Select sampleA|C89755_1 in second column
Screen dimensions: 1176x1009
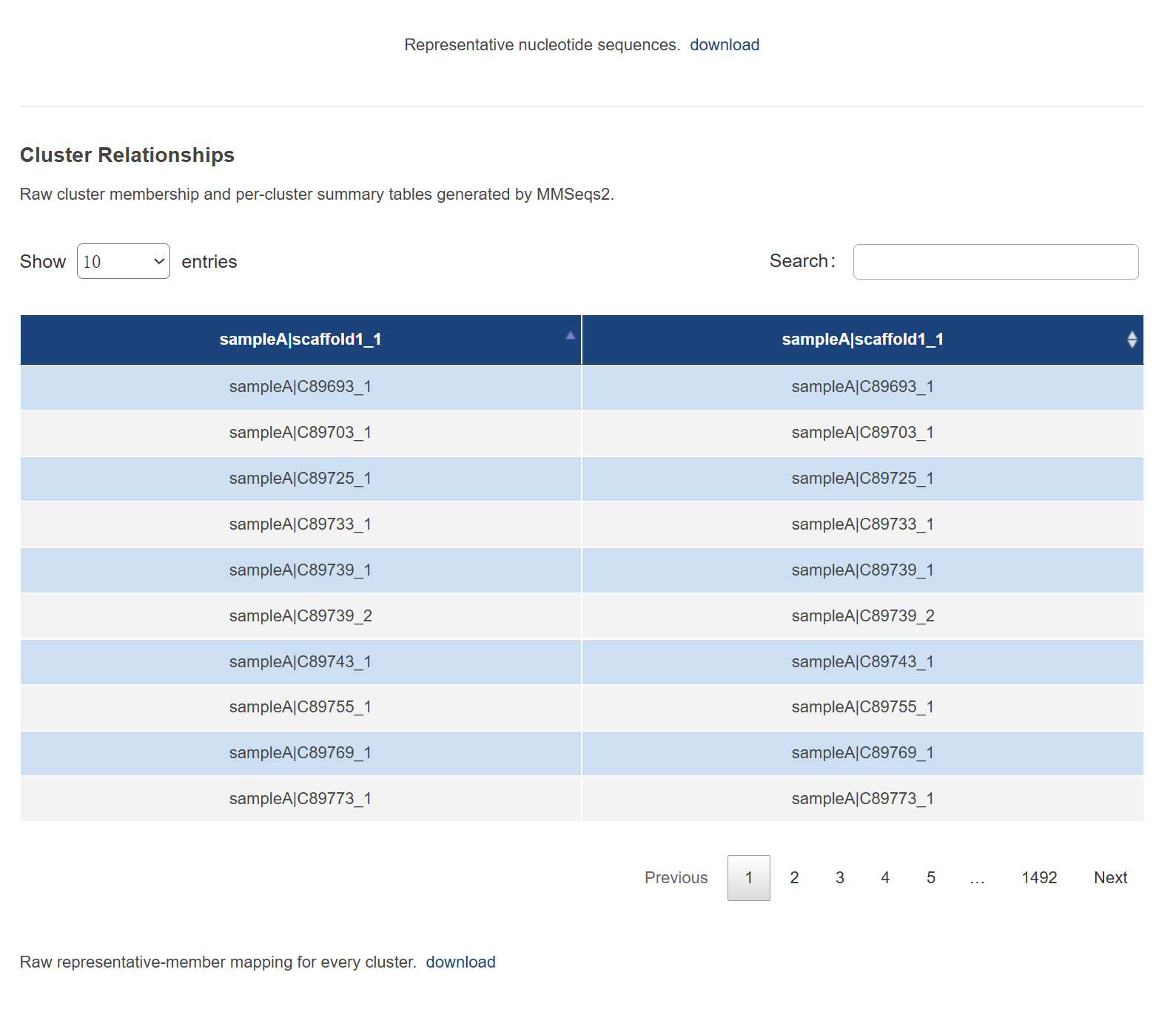pos(863,707)
